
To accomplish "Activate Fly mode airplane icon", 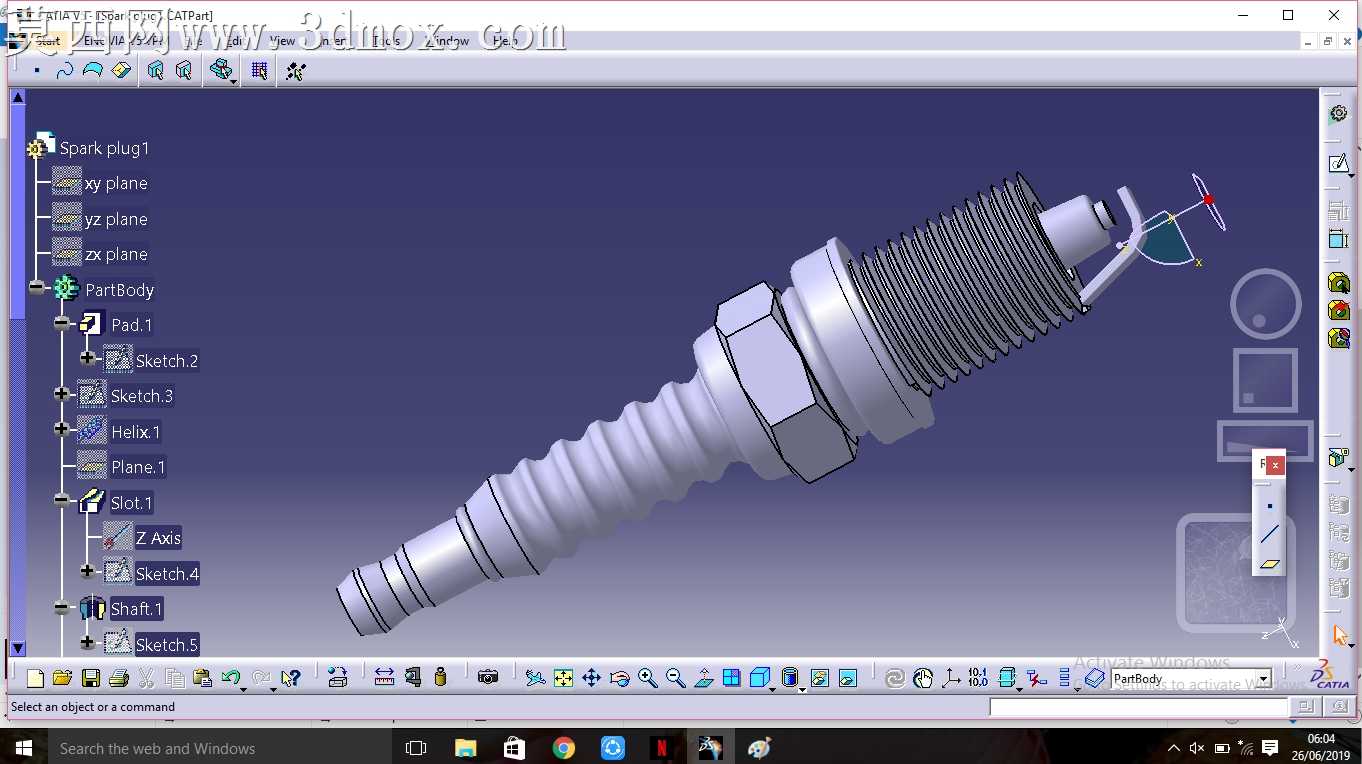I will tap(536, 678).
